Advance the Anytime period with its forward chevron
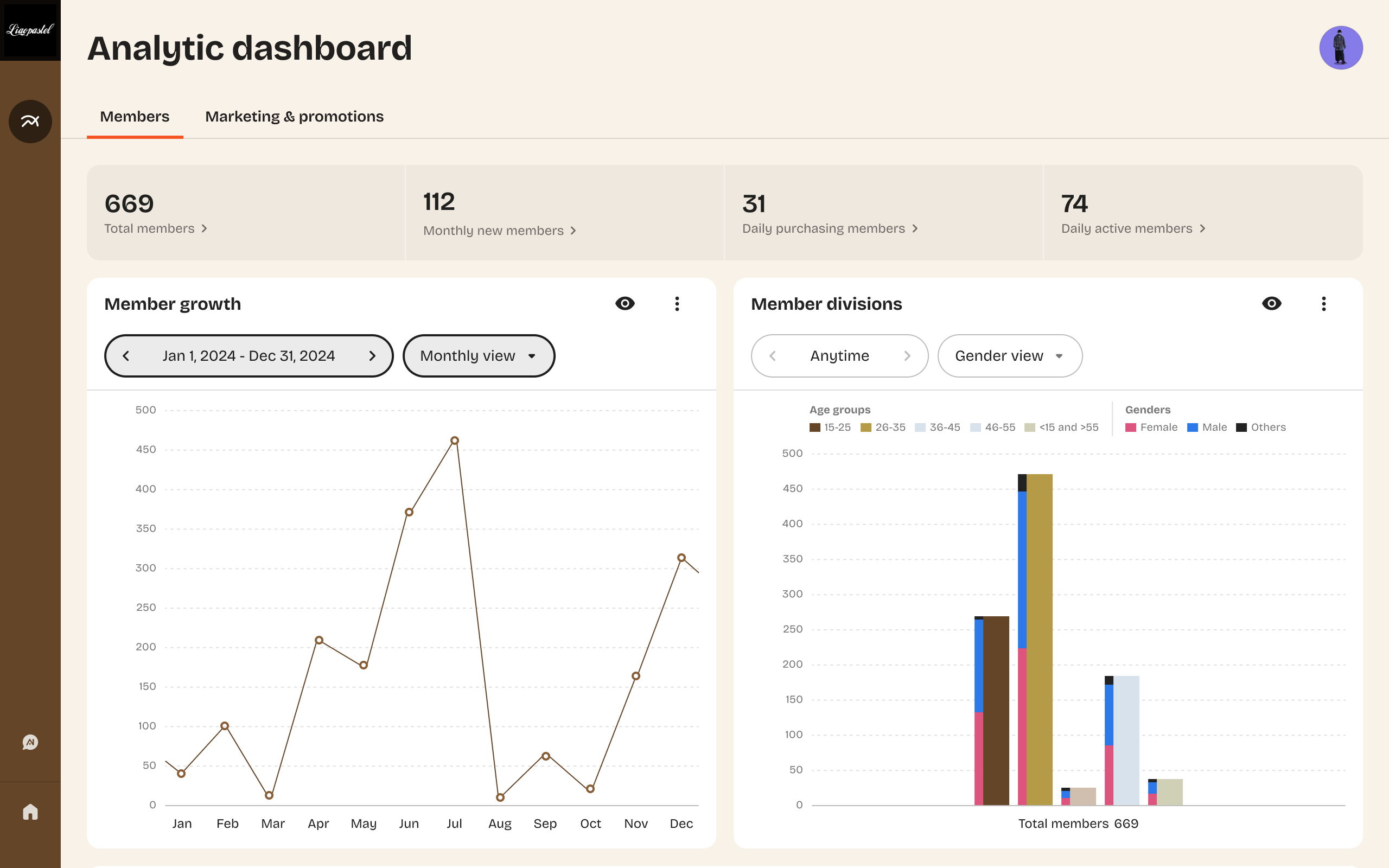This screenshot has width=1389, height=868. coord(907,355)
